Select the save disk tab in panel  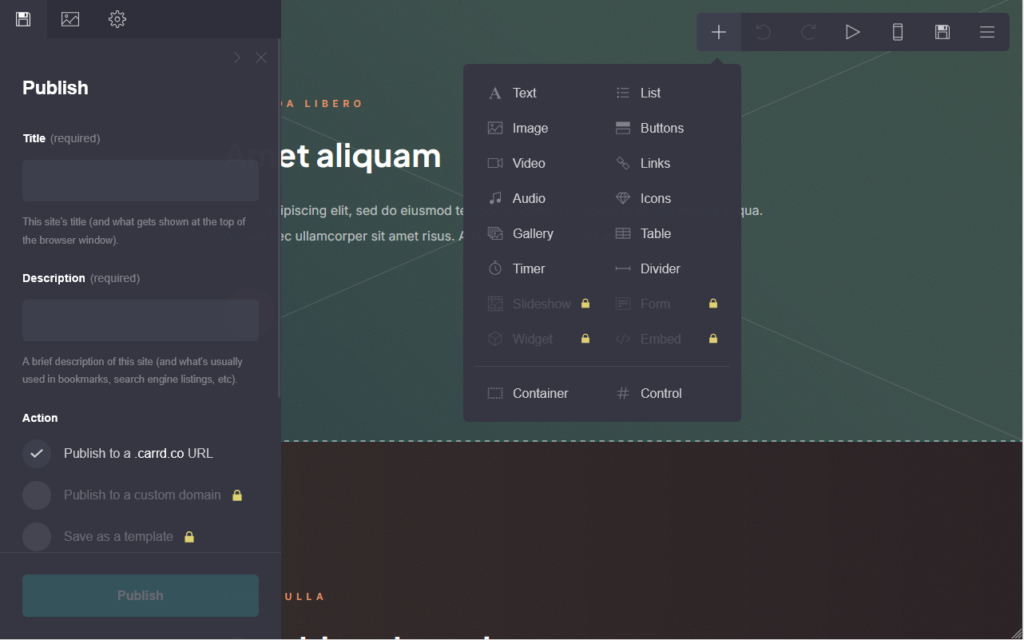pos(24,19)
